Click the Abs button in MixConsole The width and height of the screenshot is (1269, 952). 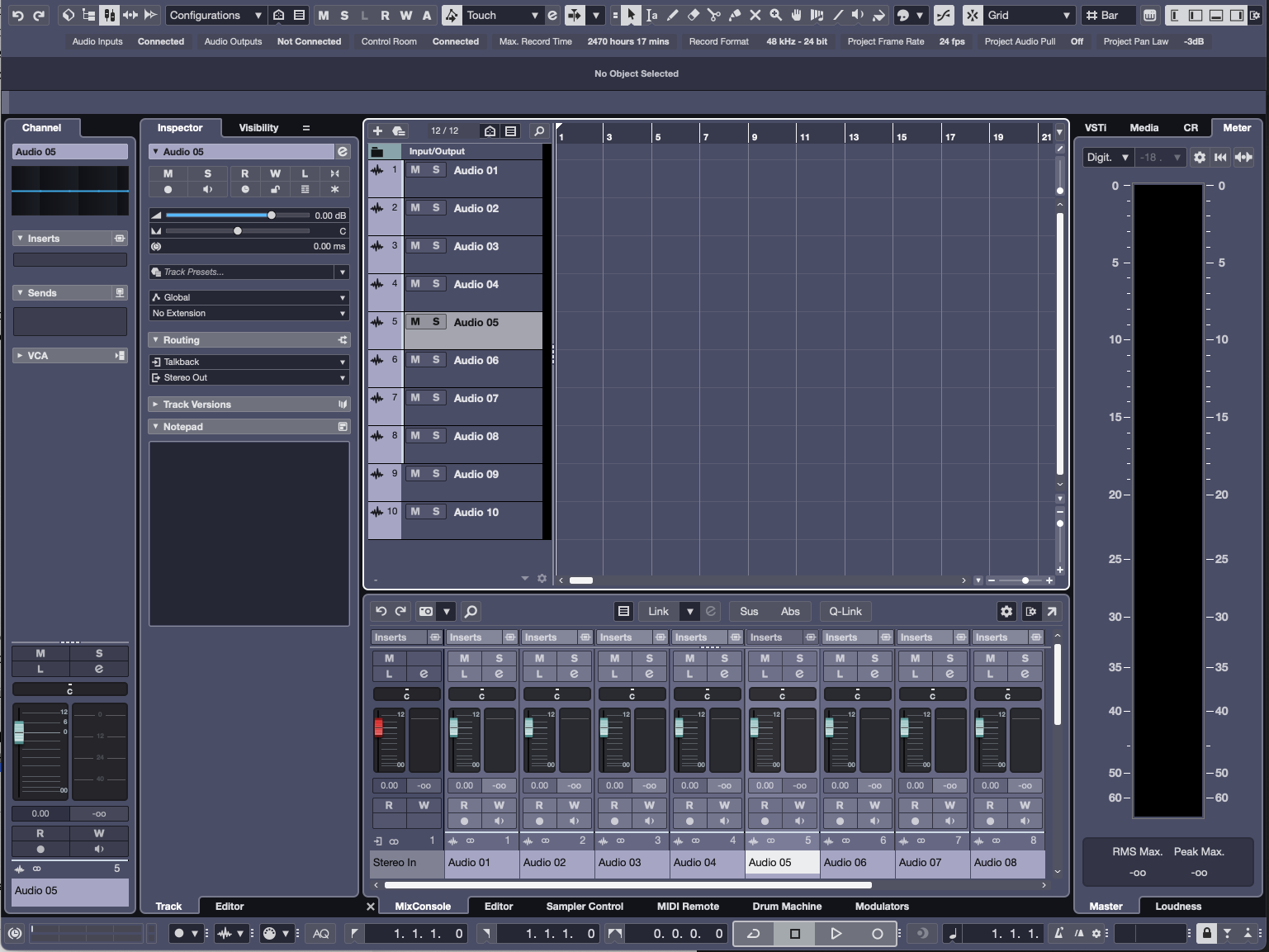pyautogui.click(x=790, y=611)
